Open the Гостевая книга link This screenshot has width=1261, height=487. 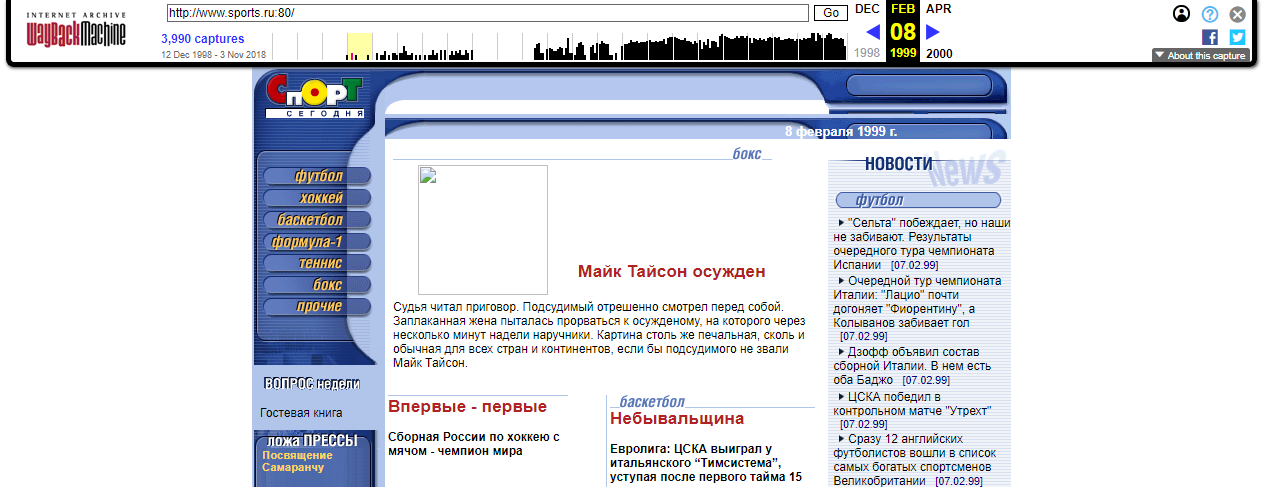(301, 413)
